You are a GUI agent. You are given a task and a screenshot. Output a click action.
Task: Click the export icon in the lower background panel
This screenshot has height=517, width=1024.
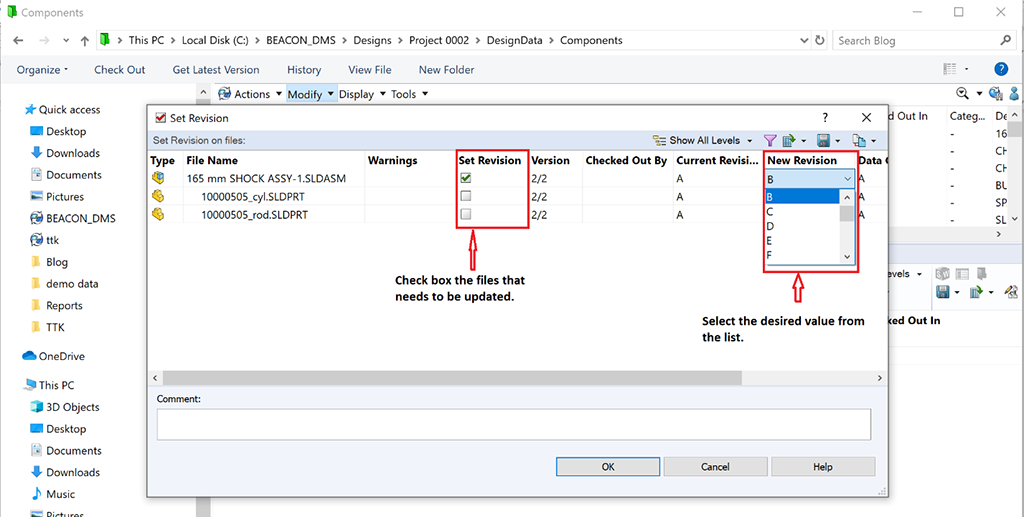[x=976, y=292]
